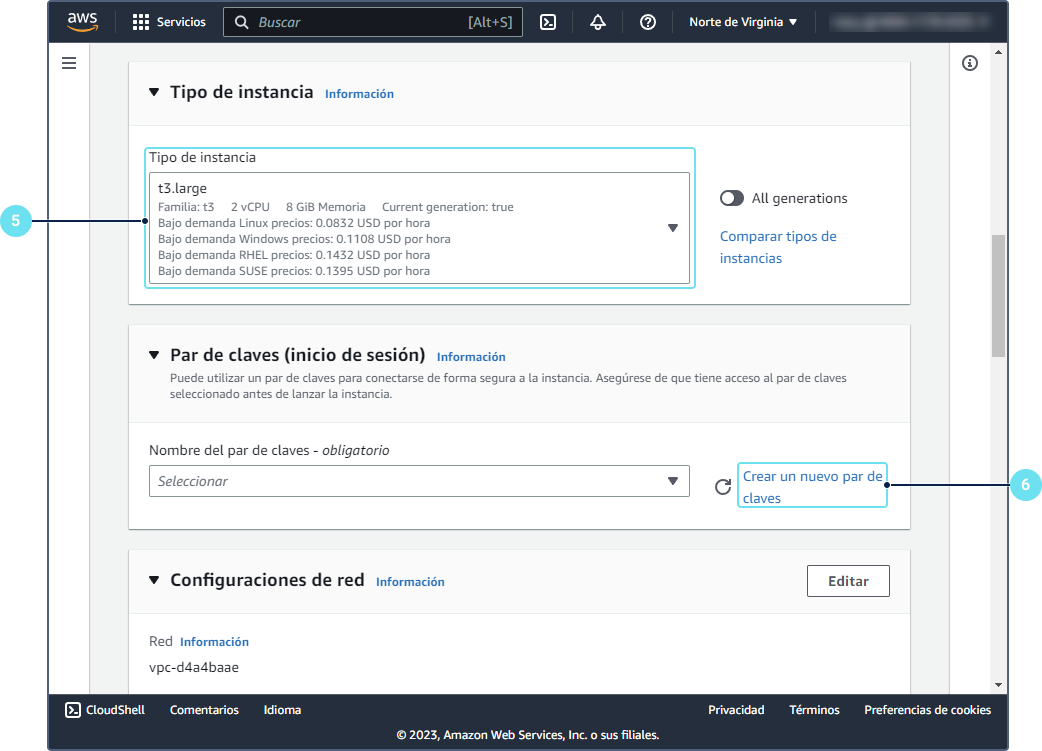Screen dimensions: 1042x751
Task: Enable the All generations toggle
Action: tap(732, 198)
